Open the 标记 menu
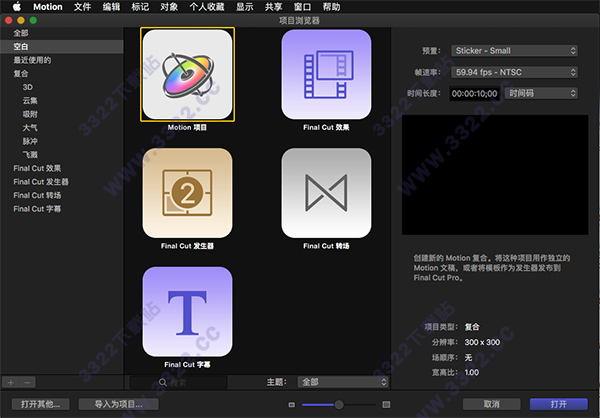600x418 pixels. [140, 7]
